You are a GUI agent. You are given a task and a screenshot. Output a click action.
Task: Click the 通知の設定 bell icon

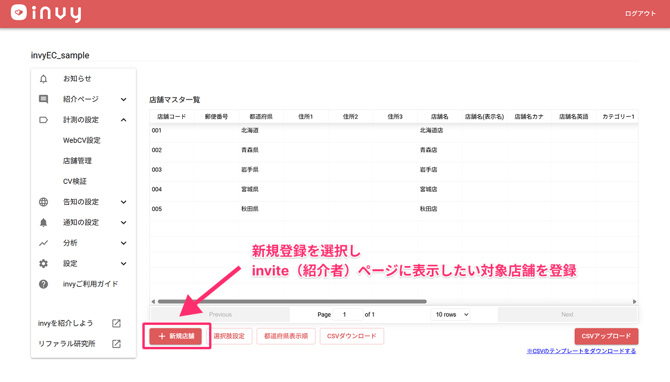tap(43, 223)
